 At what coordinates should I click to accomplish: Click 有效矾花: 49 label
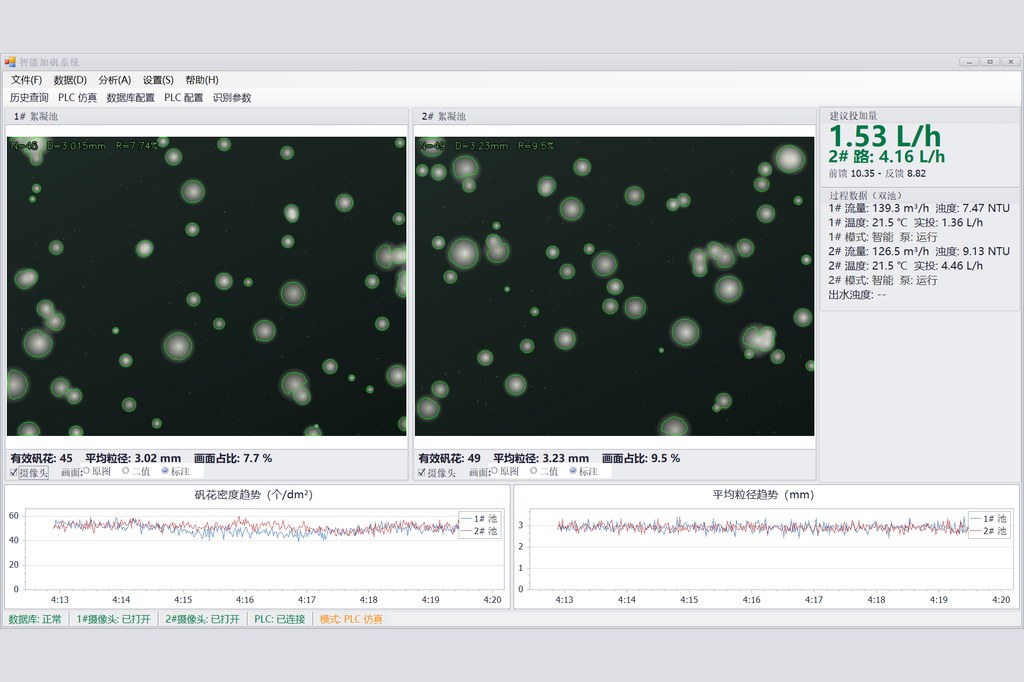(449, 458)
